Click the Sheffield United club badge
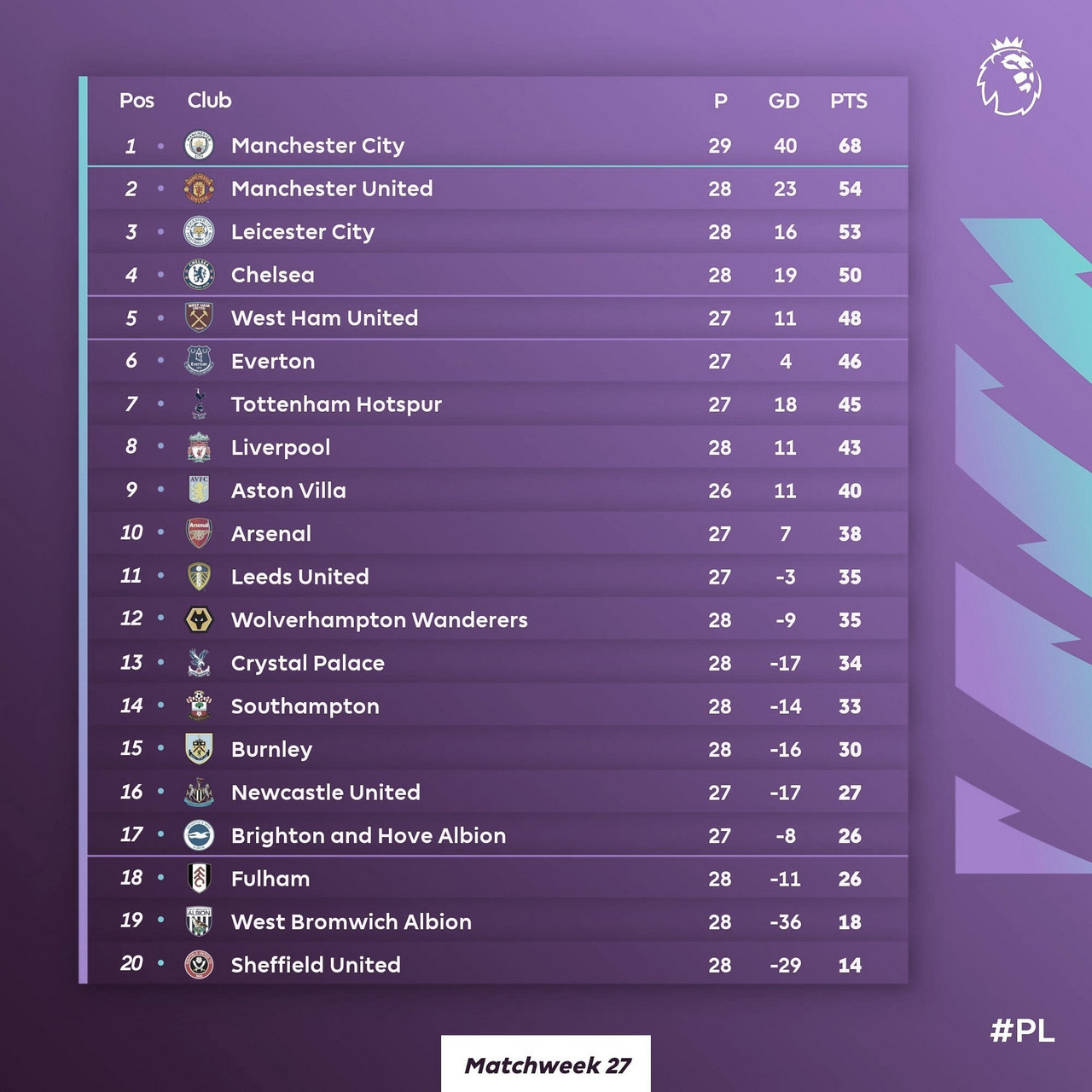Screen dimensions: 1092x1092 (199, 965)
